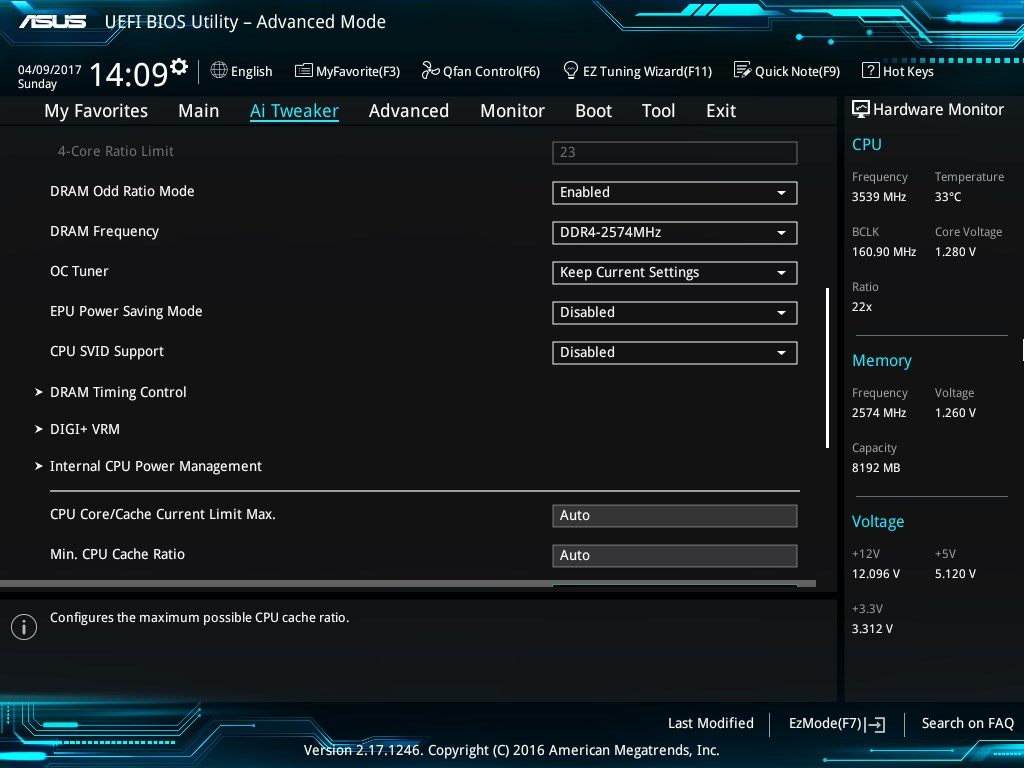Click the DRAM Frequency label
Screen dimensions: 1024x768
pyautogui.click(x=104, y=231)
